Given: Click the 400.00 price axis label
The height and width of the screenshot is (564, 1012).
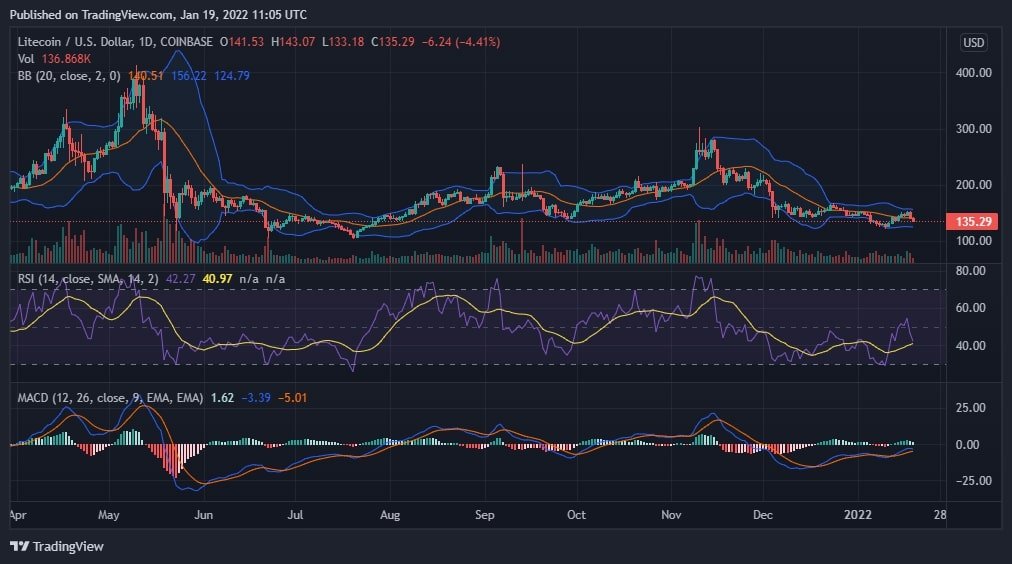Looking at the screenshot, I should 973,73.
